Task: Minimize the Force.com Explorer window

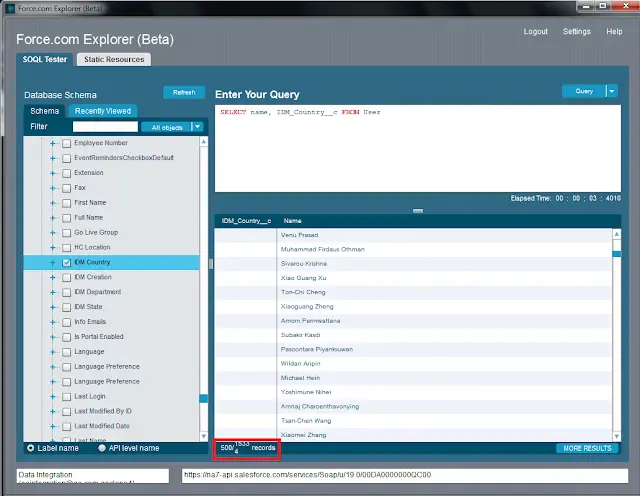Action: point(586,6)
